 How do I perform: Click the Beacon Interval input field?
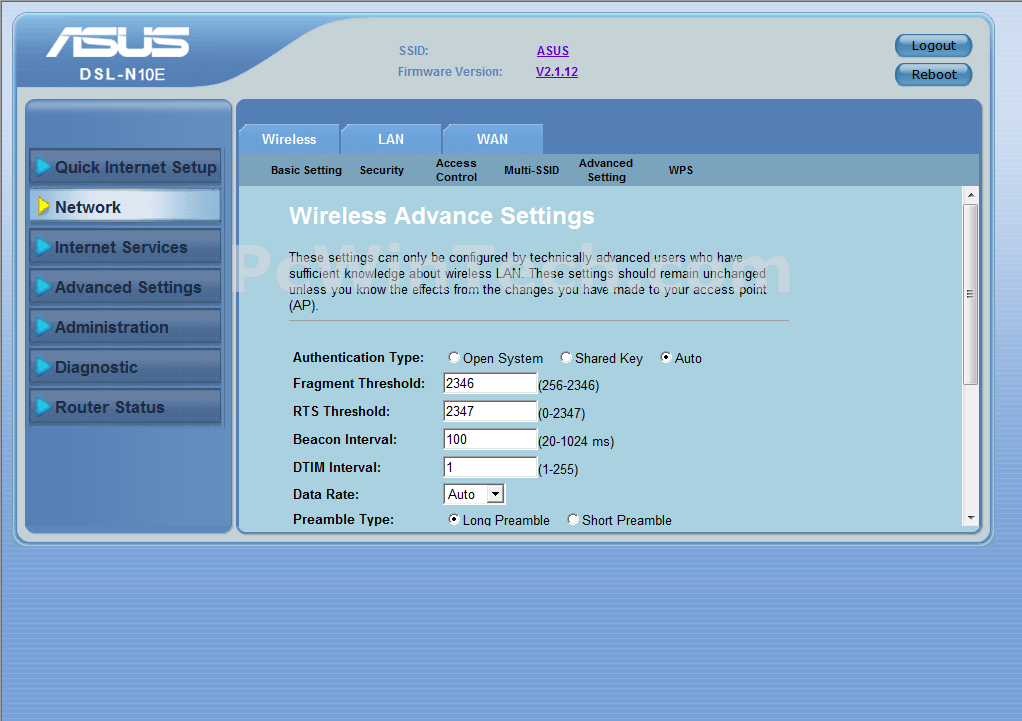tap(489, 439)
